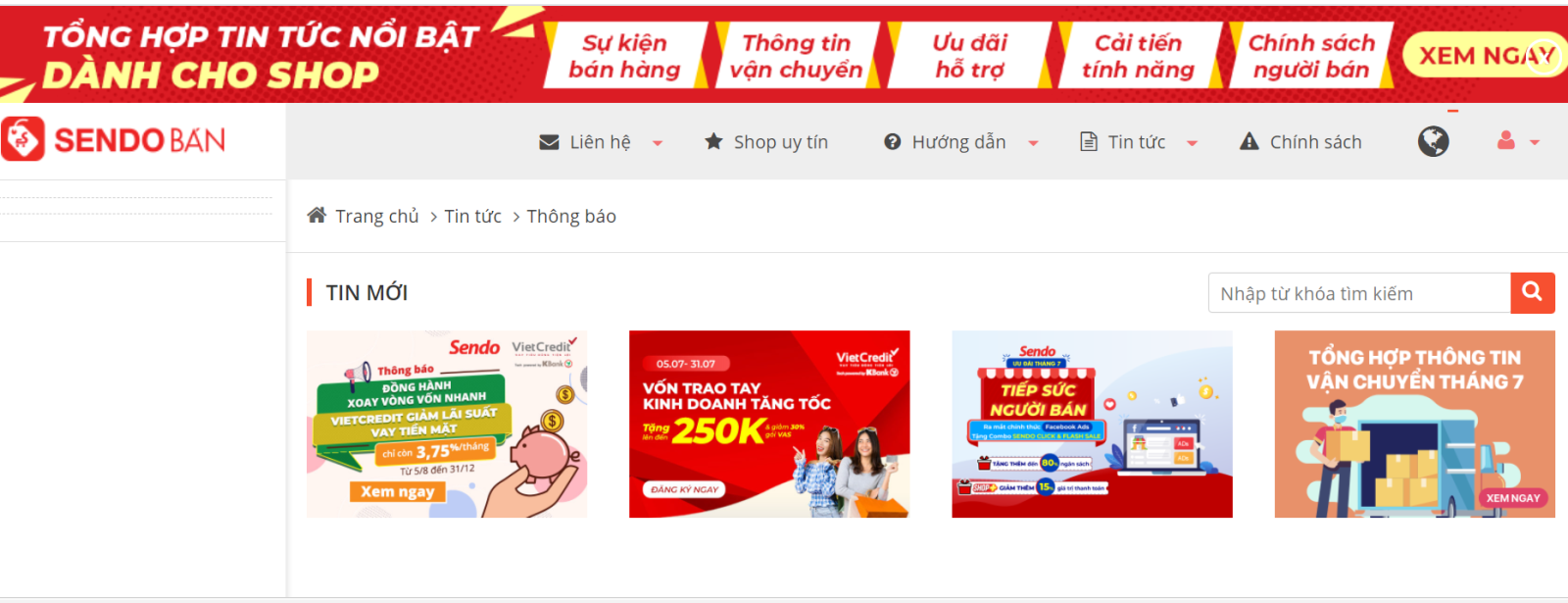Open the Tiếp sức người bán article thumbnail
1568x603 pixels.
click(x=1092, y=424)
